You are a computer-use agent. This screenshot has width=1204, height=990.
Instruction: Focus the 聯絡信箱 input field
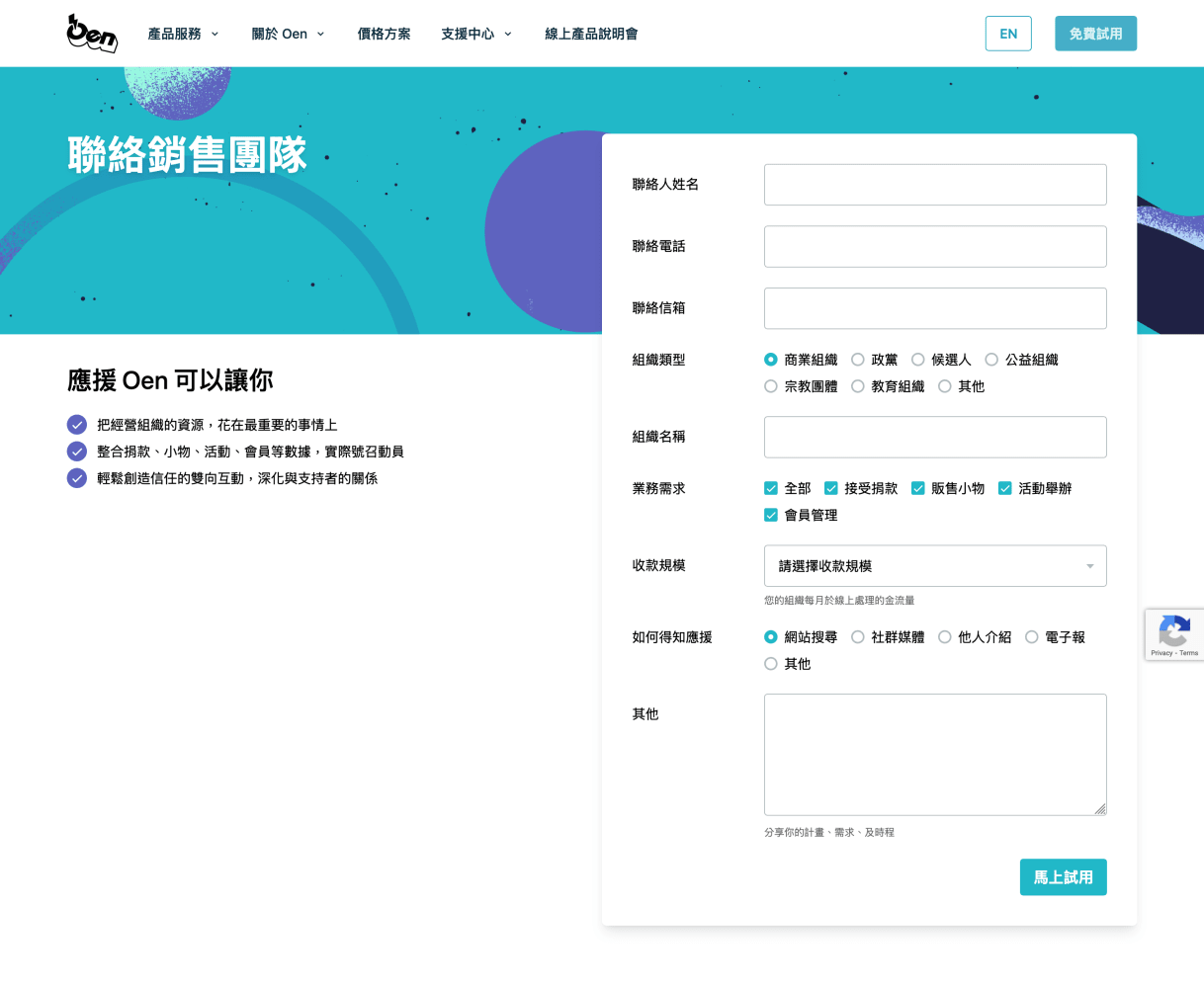click(935, 308)
